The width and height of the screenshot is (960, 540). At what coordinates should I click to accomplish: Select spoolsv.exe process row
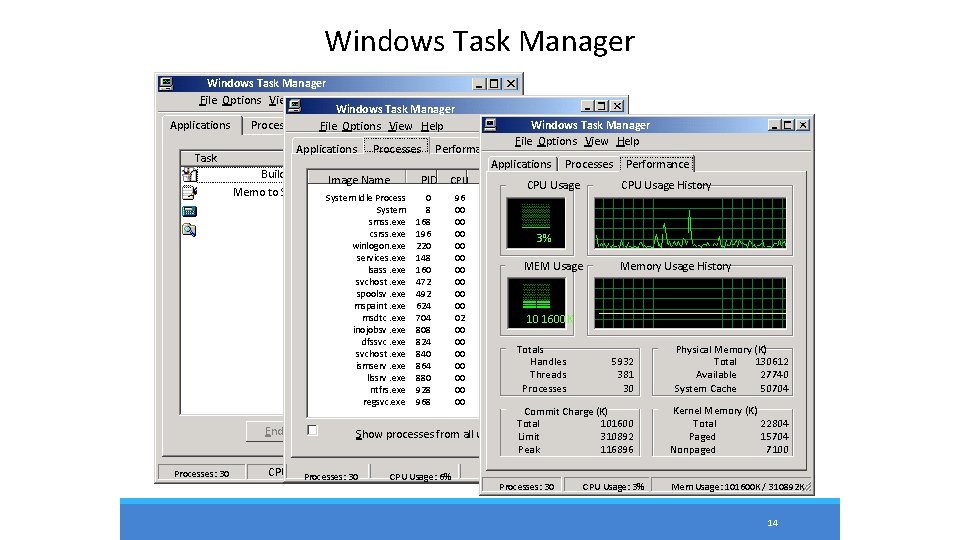pos(395,294)
